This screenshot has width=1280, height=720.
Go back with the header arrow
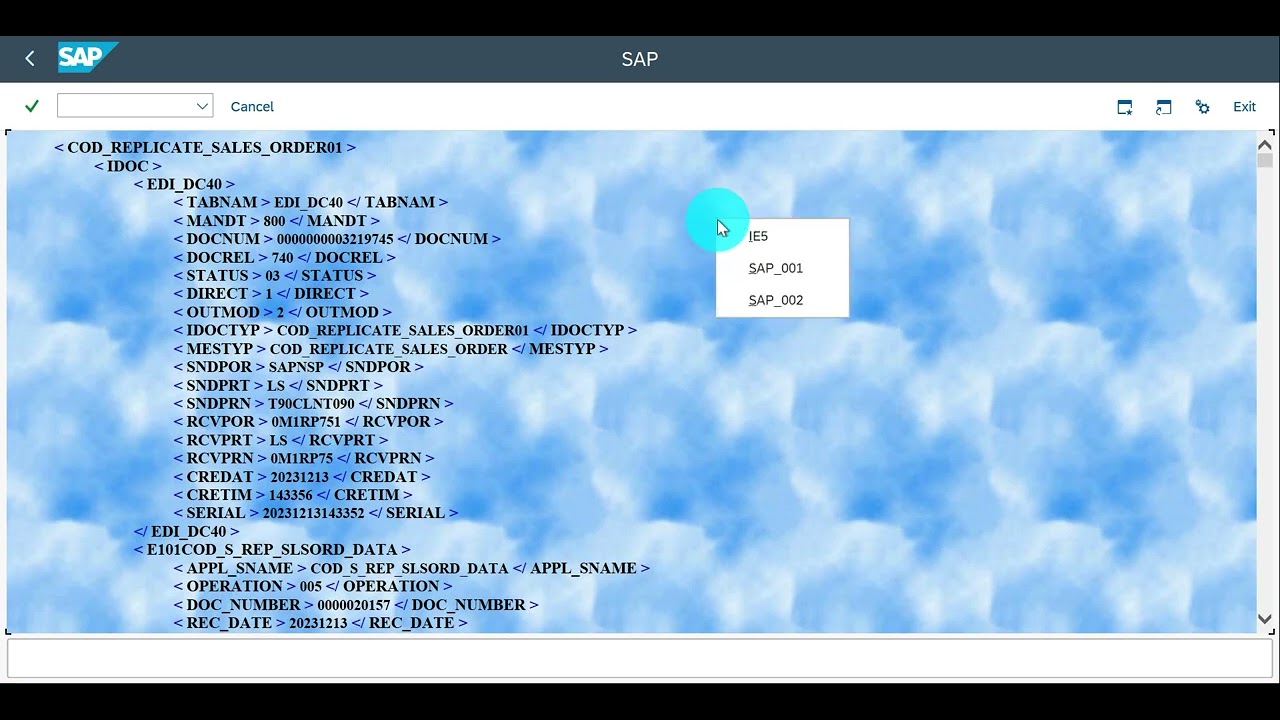pos(30,59)
